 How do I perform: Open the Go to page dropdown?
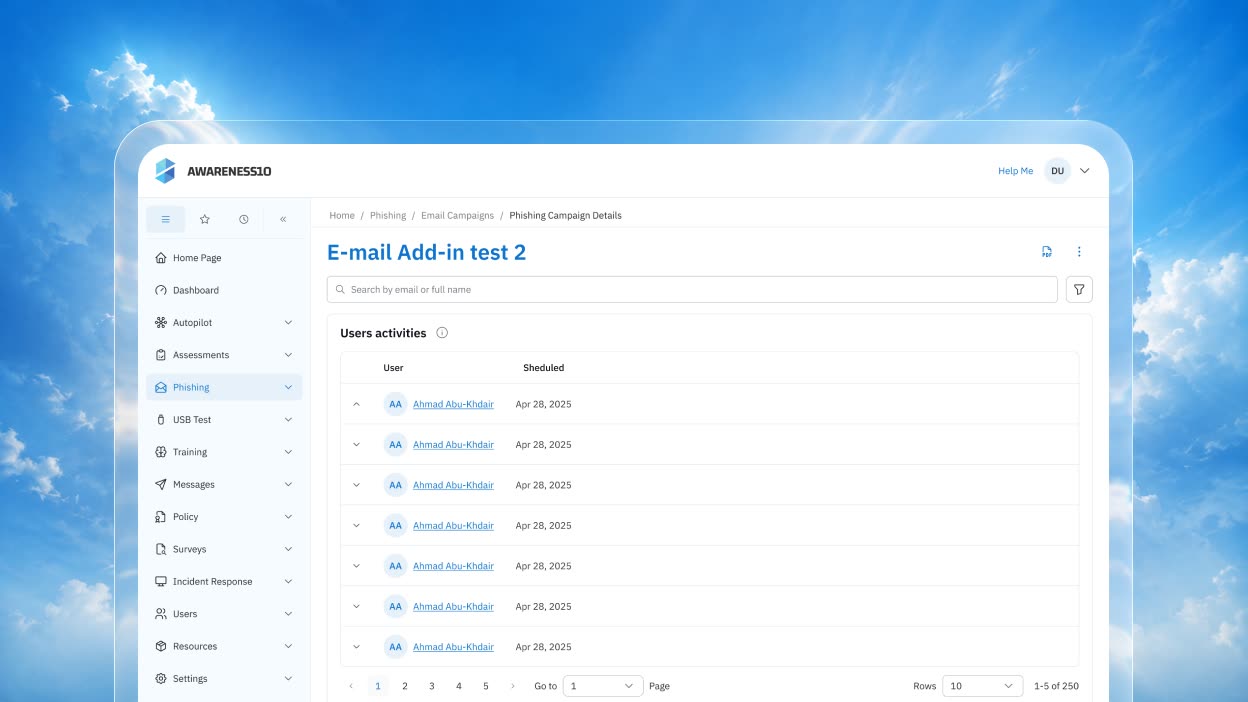(x=603, y=686)
